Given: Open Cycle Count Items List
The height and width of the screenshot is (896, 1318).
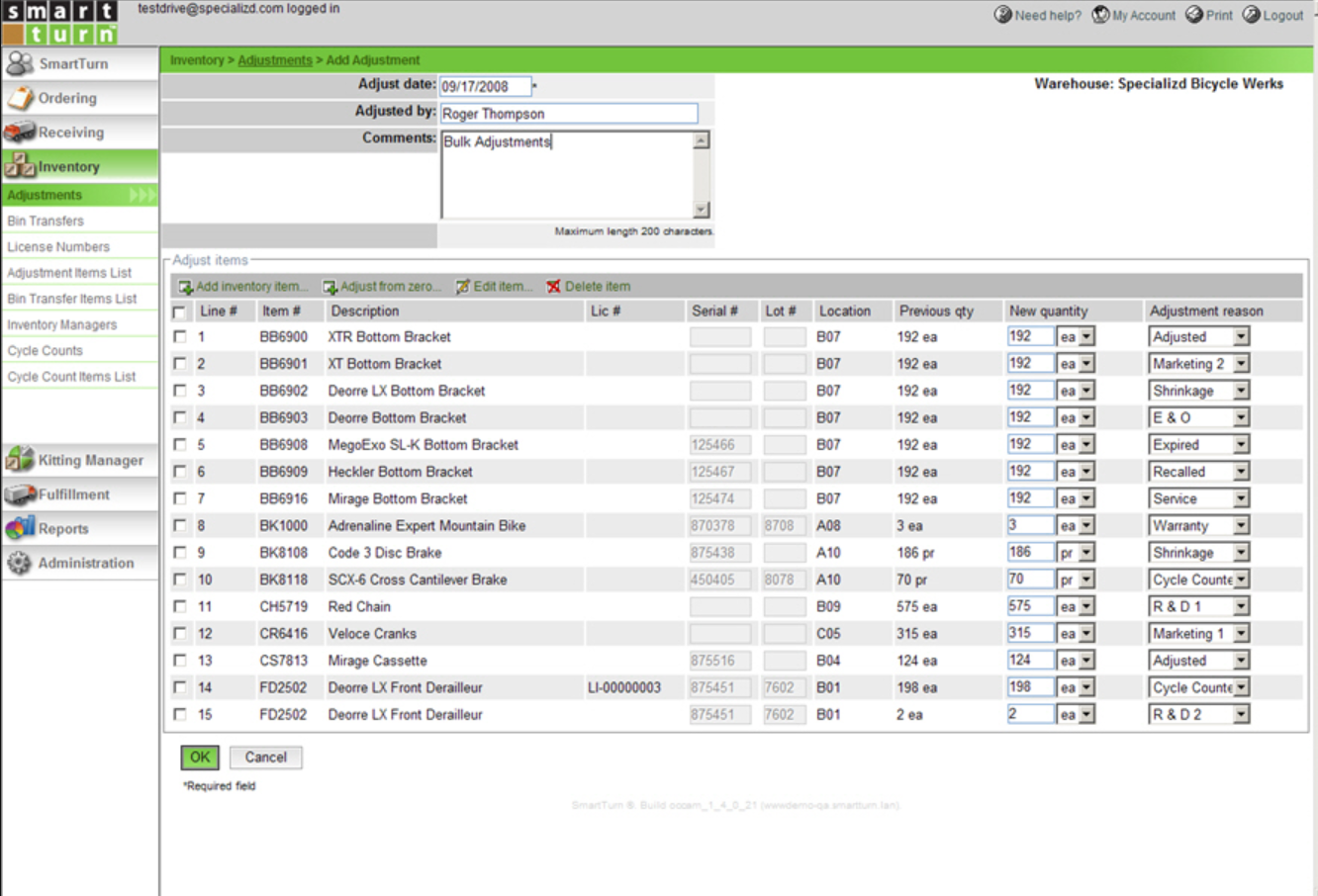Looking at the screenshot, I should 71,376.
